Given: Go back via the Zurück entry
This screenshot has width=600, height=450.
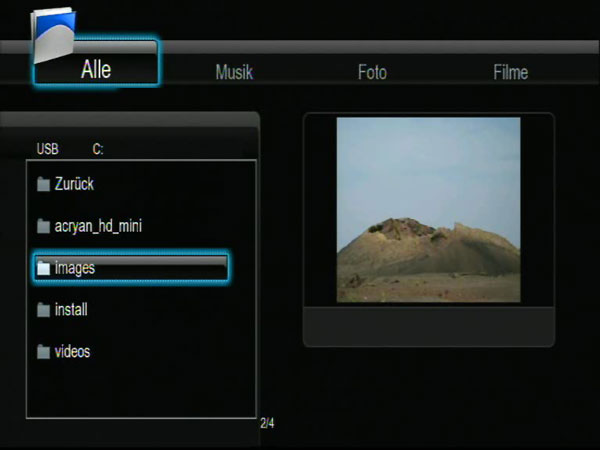Looking at the screenshot, I should [74, 184].
